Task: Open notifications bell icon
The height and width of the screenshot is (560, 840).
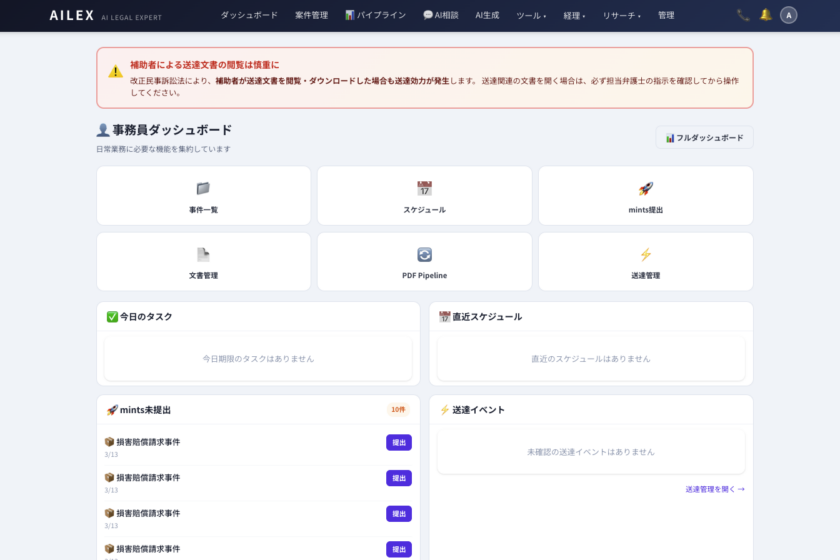Action: pos(765,15)
